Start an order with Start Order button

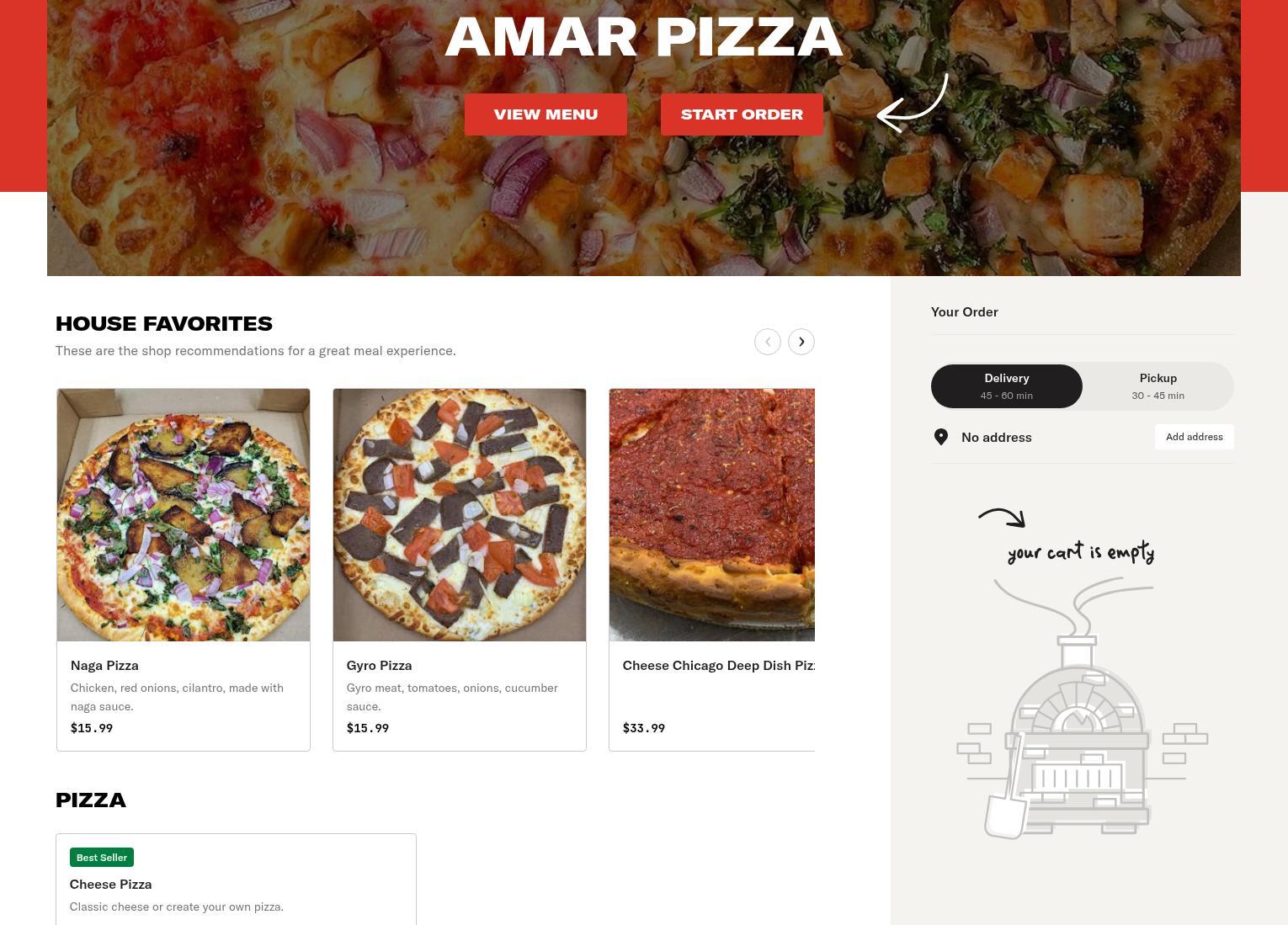tap(742, 114)
